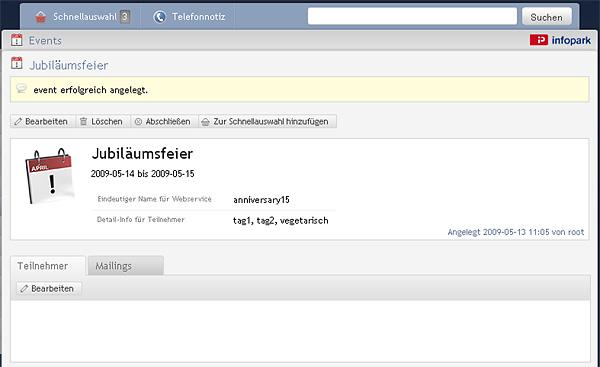Click the Schnellauswahl basket icon
Viewport: 600px width, 367px height.
(41, 17)
